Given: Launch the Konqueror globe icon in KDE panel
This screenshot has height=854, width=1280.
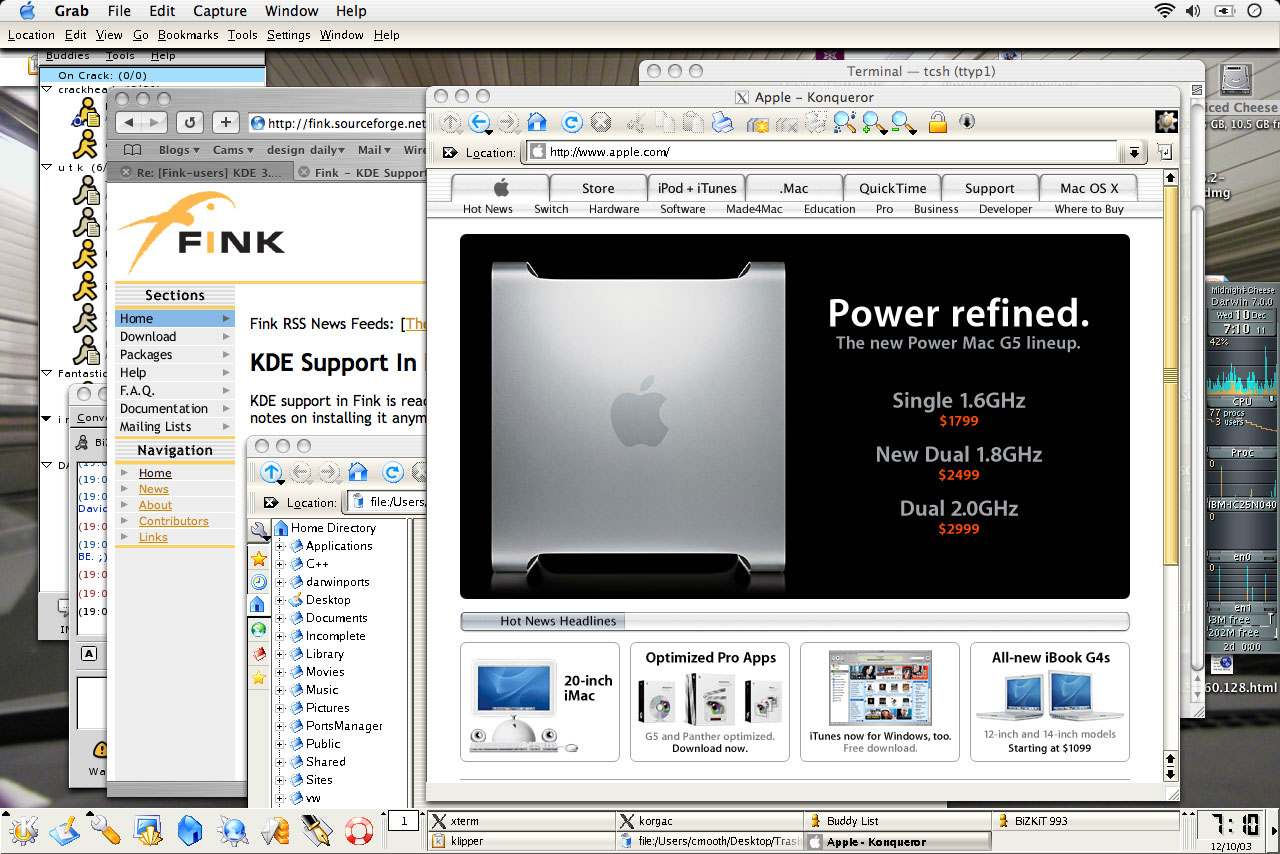Looking at the screenshot, I should point(234,829).
